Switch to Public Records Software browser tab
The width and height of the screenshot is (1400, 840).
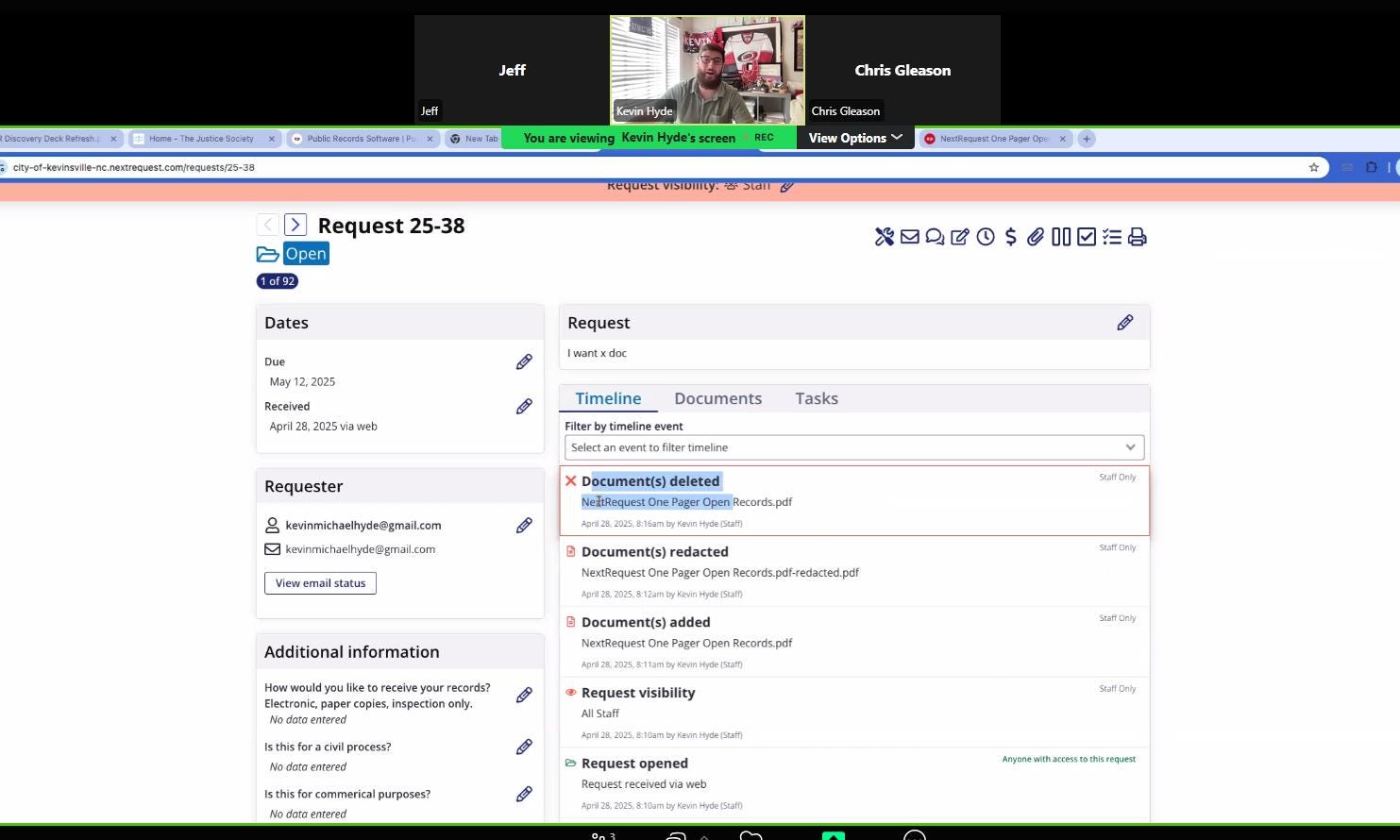click(x=362, y=139)
